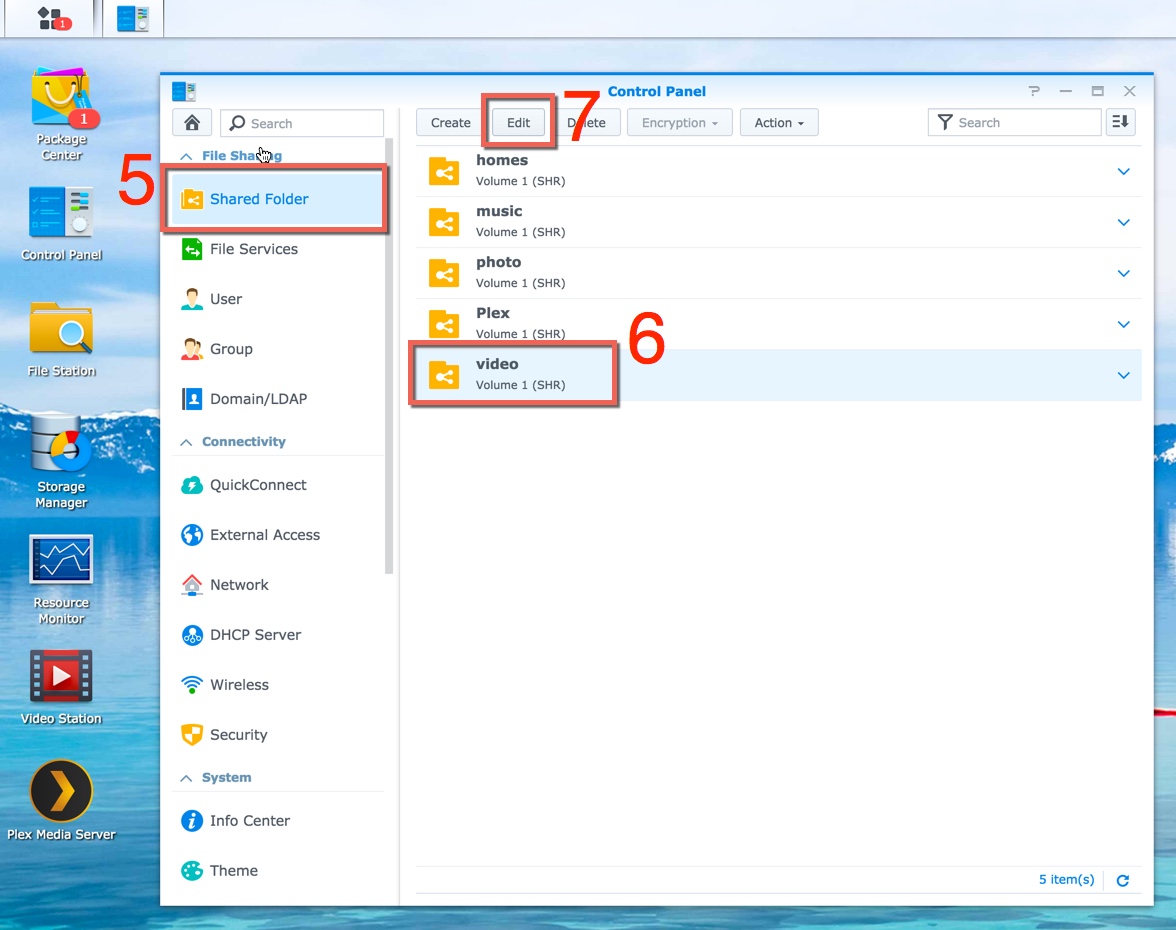
Task: Collapse the Connectivity section
Action: click(186, 442)
